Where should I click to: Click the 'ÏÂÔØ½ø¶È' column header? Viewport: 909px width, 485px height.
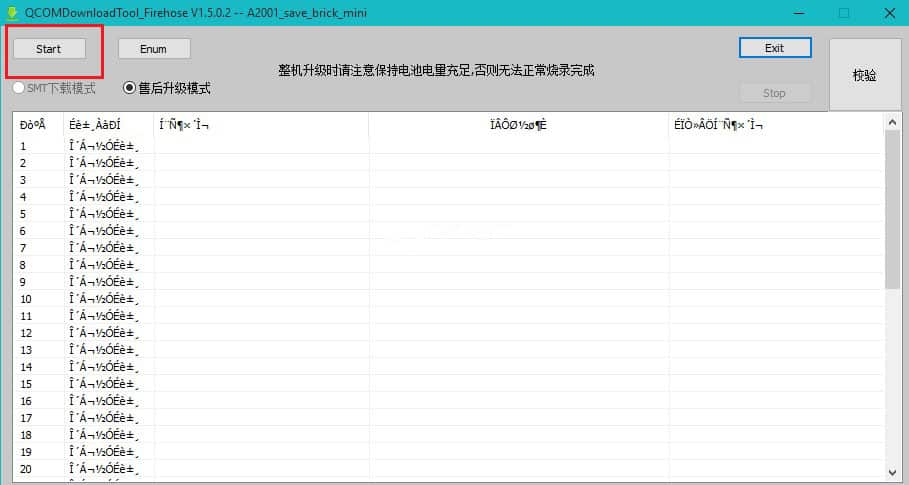[518, 125]
